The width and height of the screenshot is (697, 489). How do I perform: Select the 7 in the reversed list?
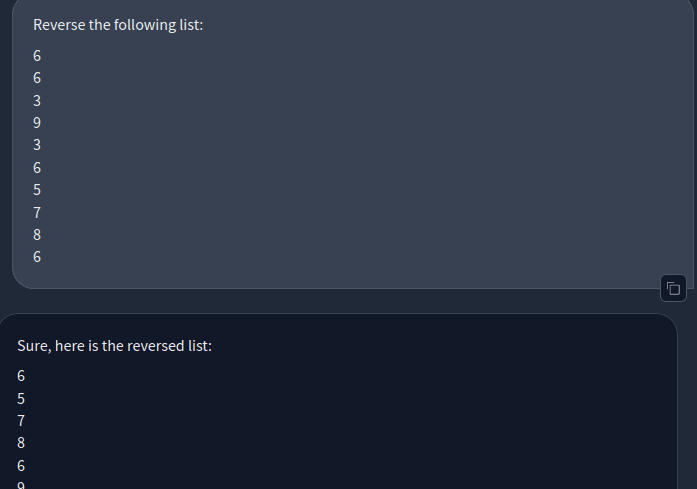click(21, 420)
